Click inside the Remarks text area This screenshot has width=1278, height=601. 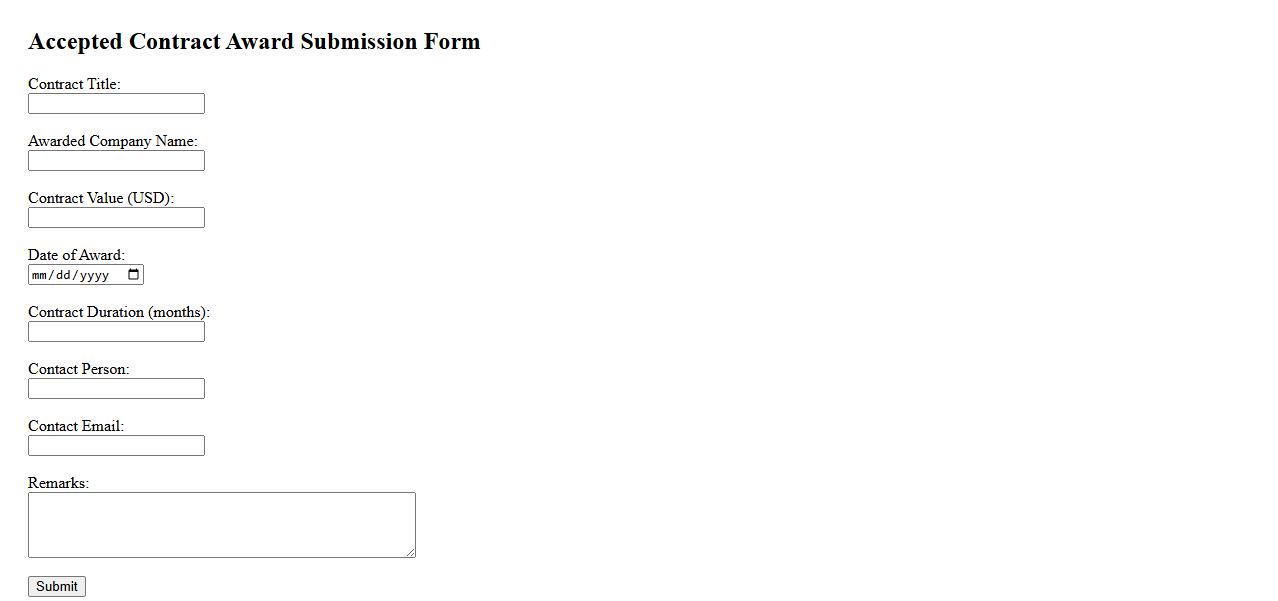coord(221,524)
